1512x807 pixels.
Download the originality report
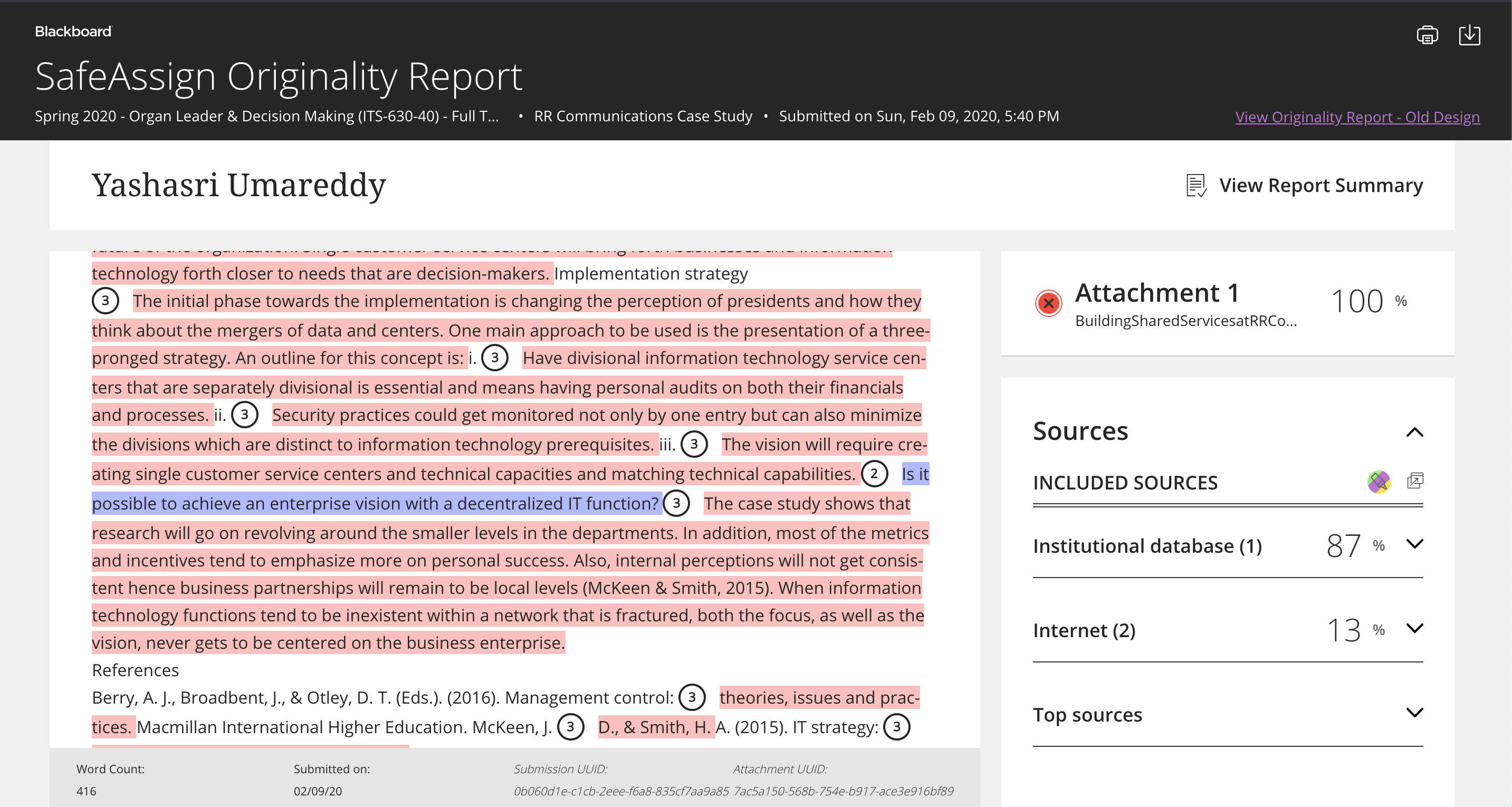point(1469,35)
